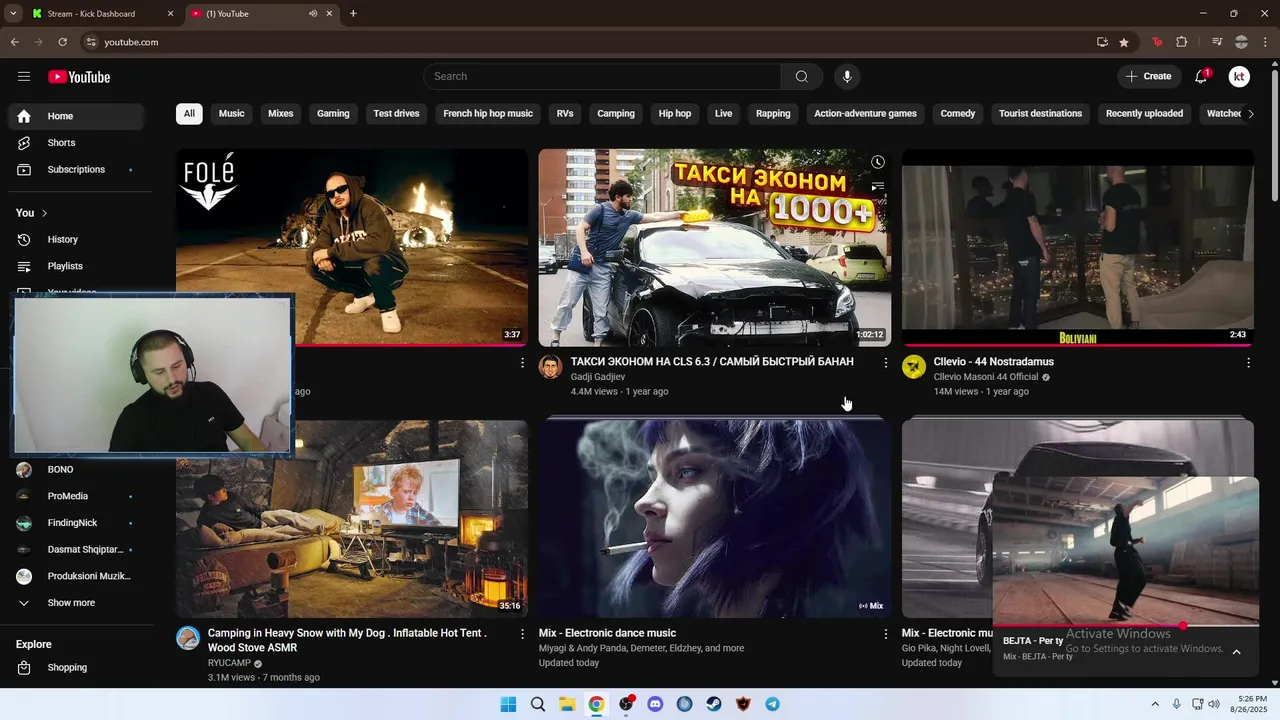Viewport: 1280px width, 720px height.
Task: Open the red Tp extension icon
Action: click(1158, 42)
